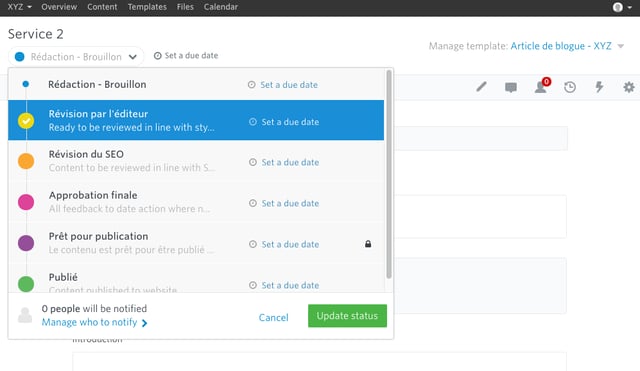Image resolution: width=640 pixels, height=371 pixels.
Task: Select the pink Approbation finale status circle
Action: 26,202
